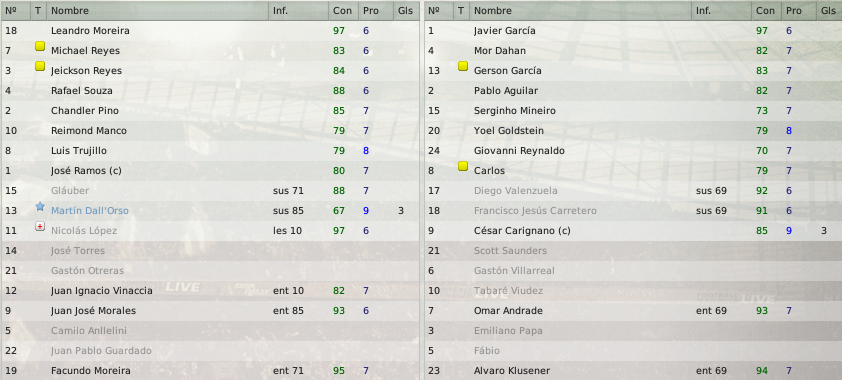Select Yoel Goldstein's row
The image size is (842, 380).
[x=633, y=130]
